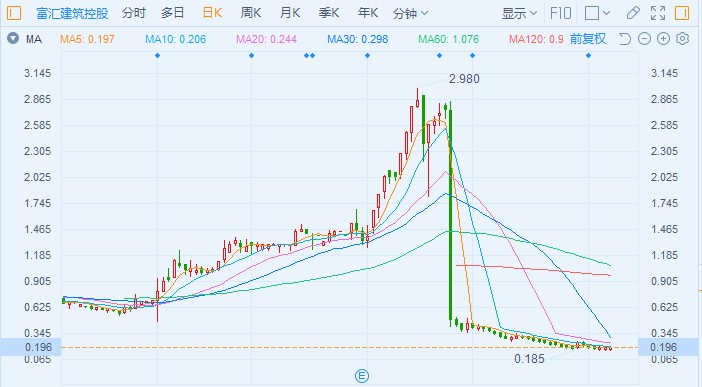702x387 pixels.
Task: Click the MA30: 0.298 value
Action: click(x=358, y=39)
